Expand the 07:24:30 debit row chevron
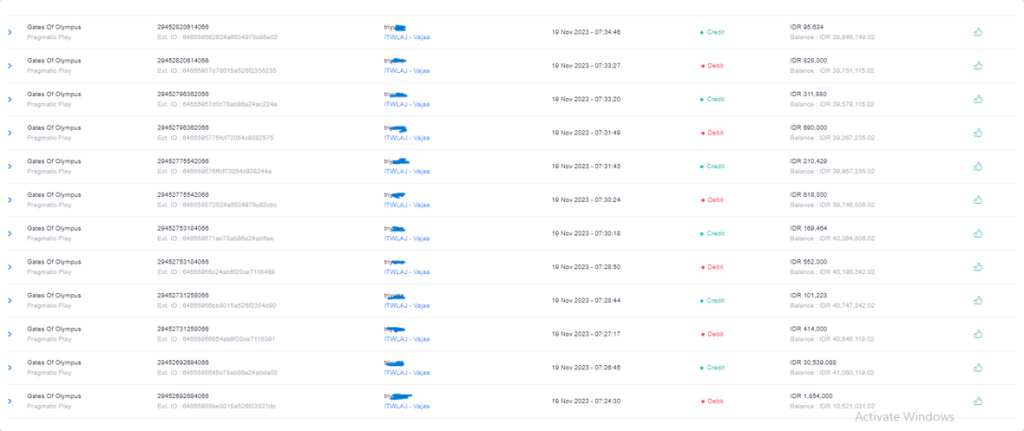The height and width of the screenshot is (431, 1024). point(9,401)
